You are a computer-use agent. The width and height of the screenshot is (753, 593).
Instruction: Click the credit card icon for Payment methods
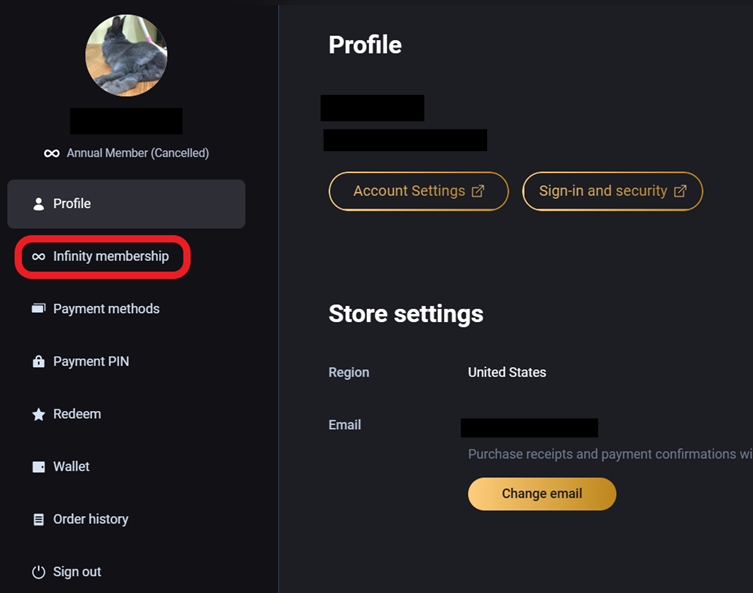click(x=39, y=309)
